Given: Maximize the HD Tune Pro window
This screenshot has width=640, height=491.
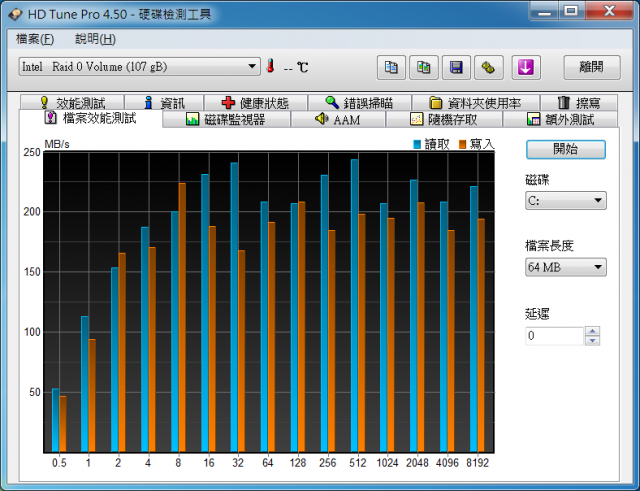Looking at the screenshot, I should click(571, 11).
